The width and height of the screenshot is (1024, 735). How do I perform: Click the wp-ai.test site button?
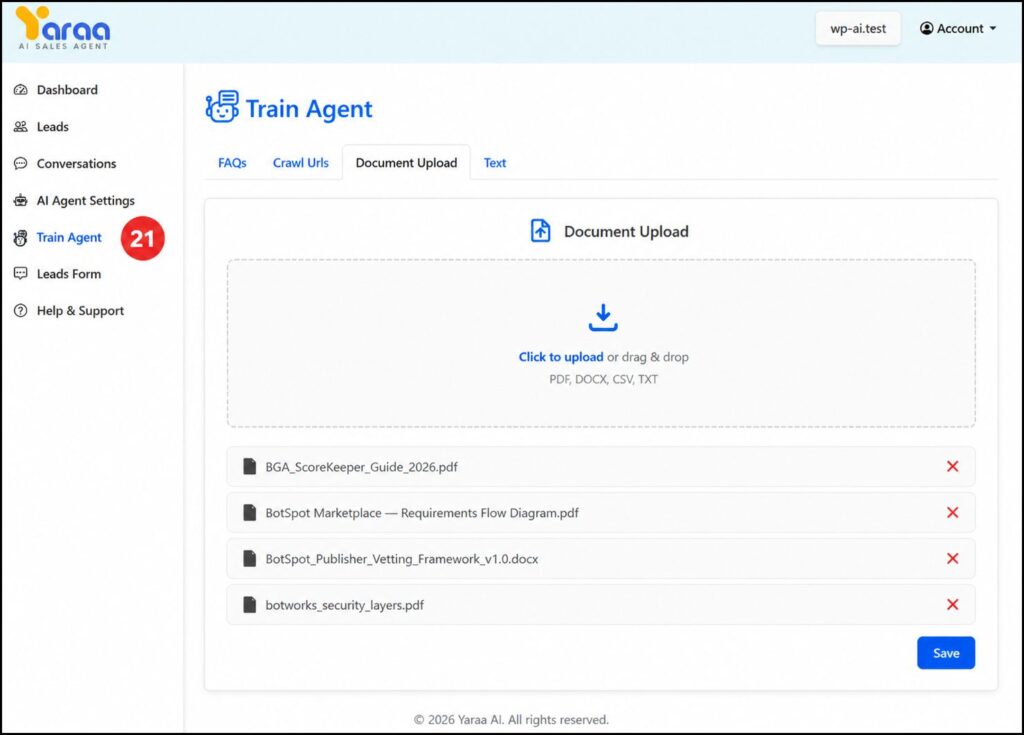[x=858, y=29]
